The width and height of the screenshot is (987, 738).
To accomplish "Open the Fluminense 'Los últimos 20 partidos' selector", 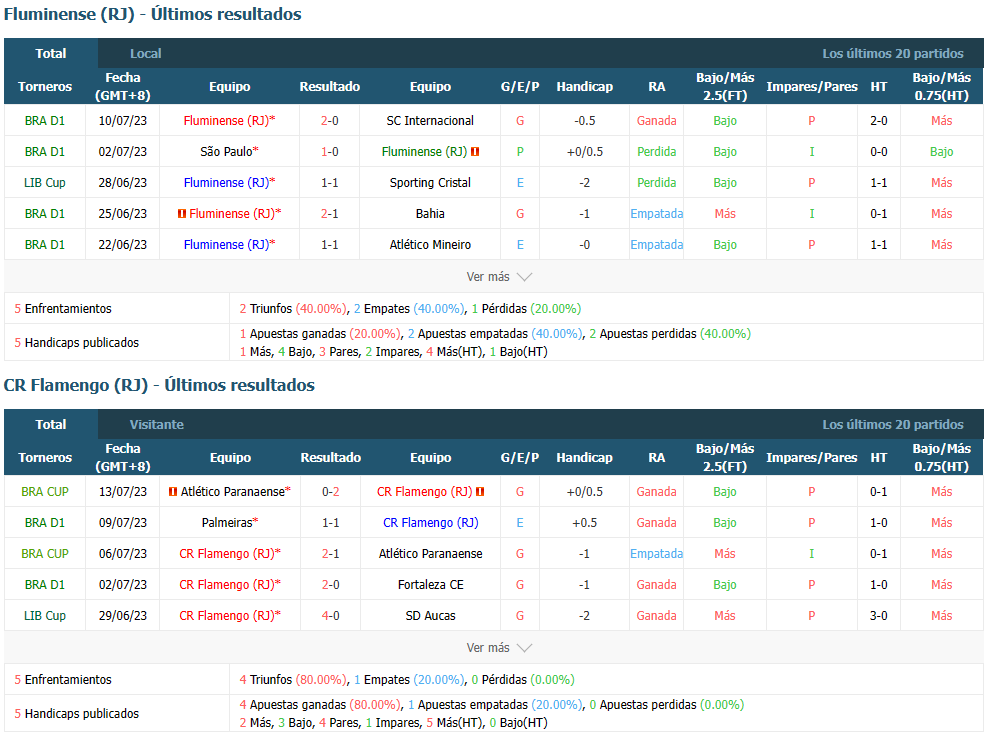I will click(x=893, y=54).
